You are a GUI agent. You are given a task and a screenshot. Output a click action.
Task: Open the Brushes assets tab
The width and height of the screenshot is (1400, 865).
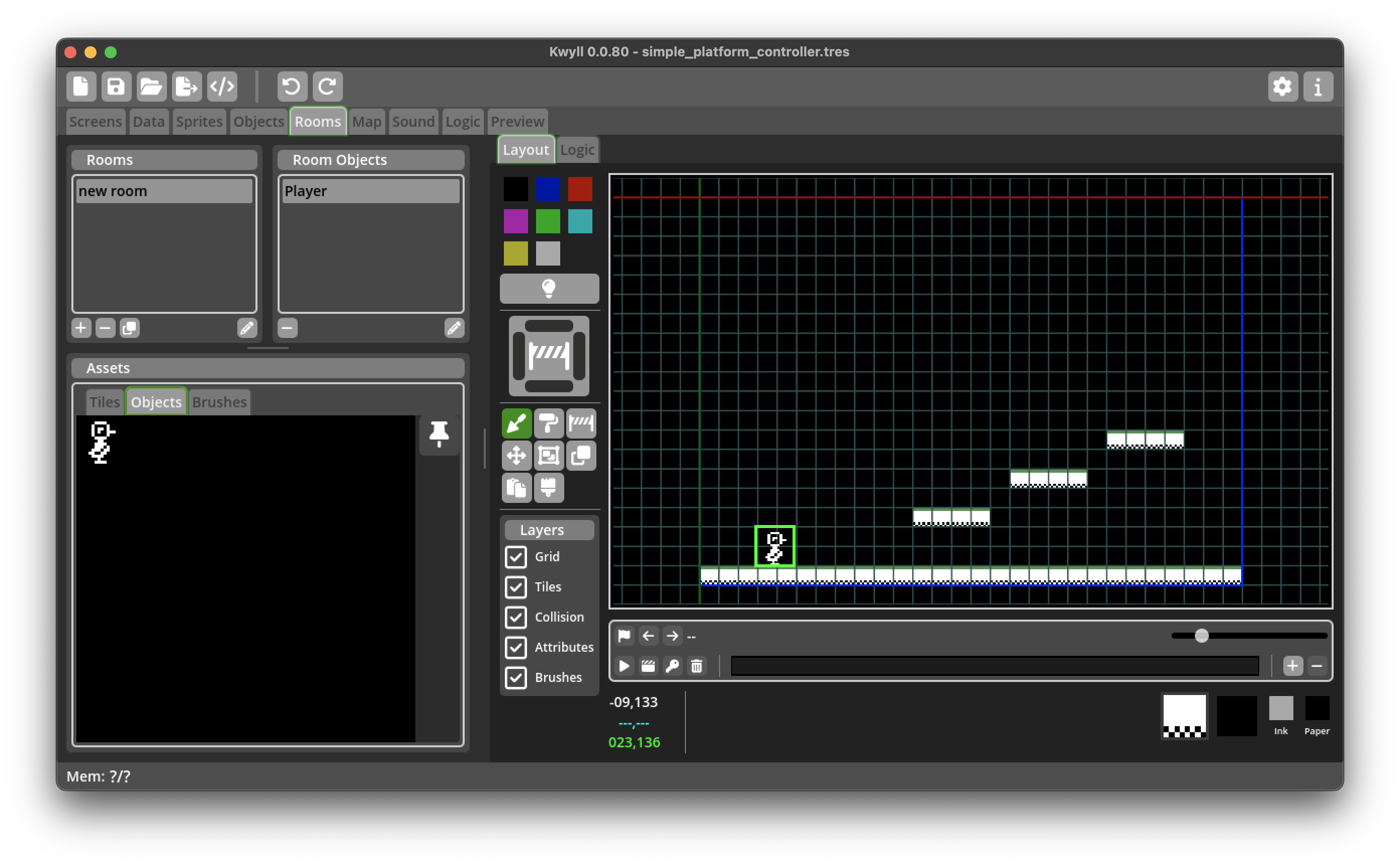(219, 402)
